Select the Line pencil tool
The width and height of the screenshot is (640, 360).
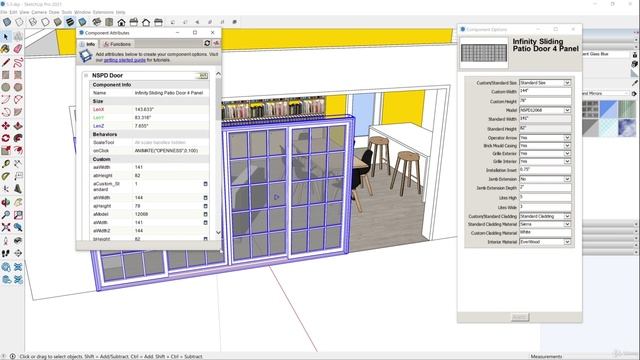(x=6, y=62)
